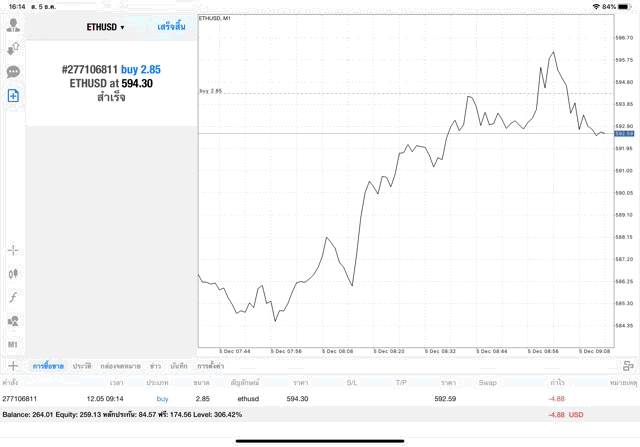Tap the order volume 2.85 cell
This screenshot has width=640, height=447.
coord(202,399)
